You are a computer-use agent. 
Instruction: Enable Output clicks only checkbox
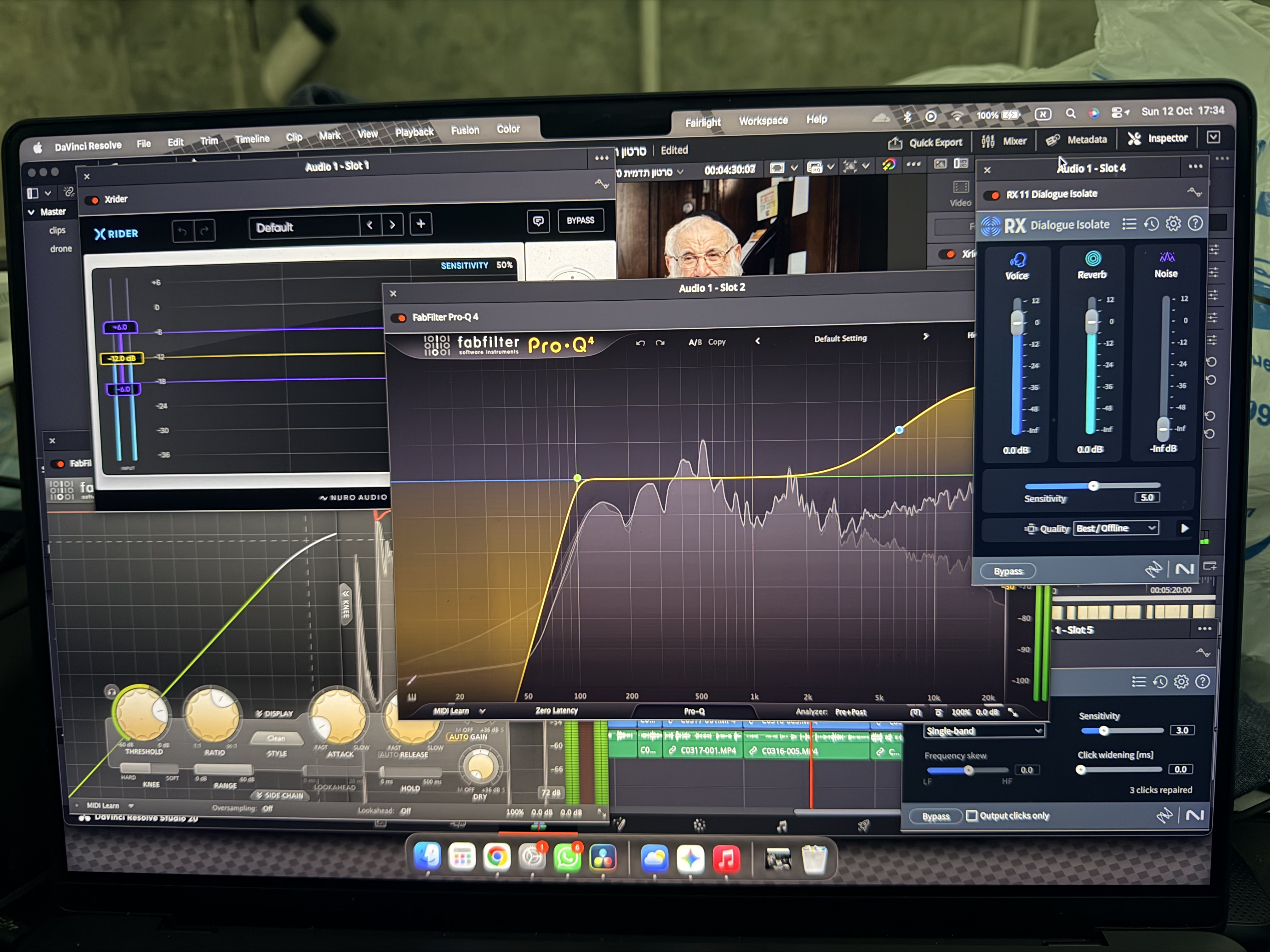point(971,815)
